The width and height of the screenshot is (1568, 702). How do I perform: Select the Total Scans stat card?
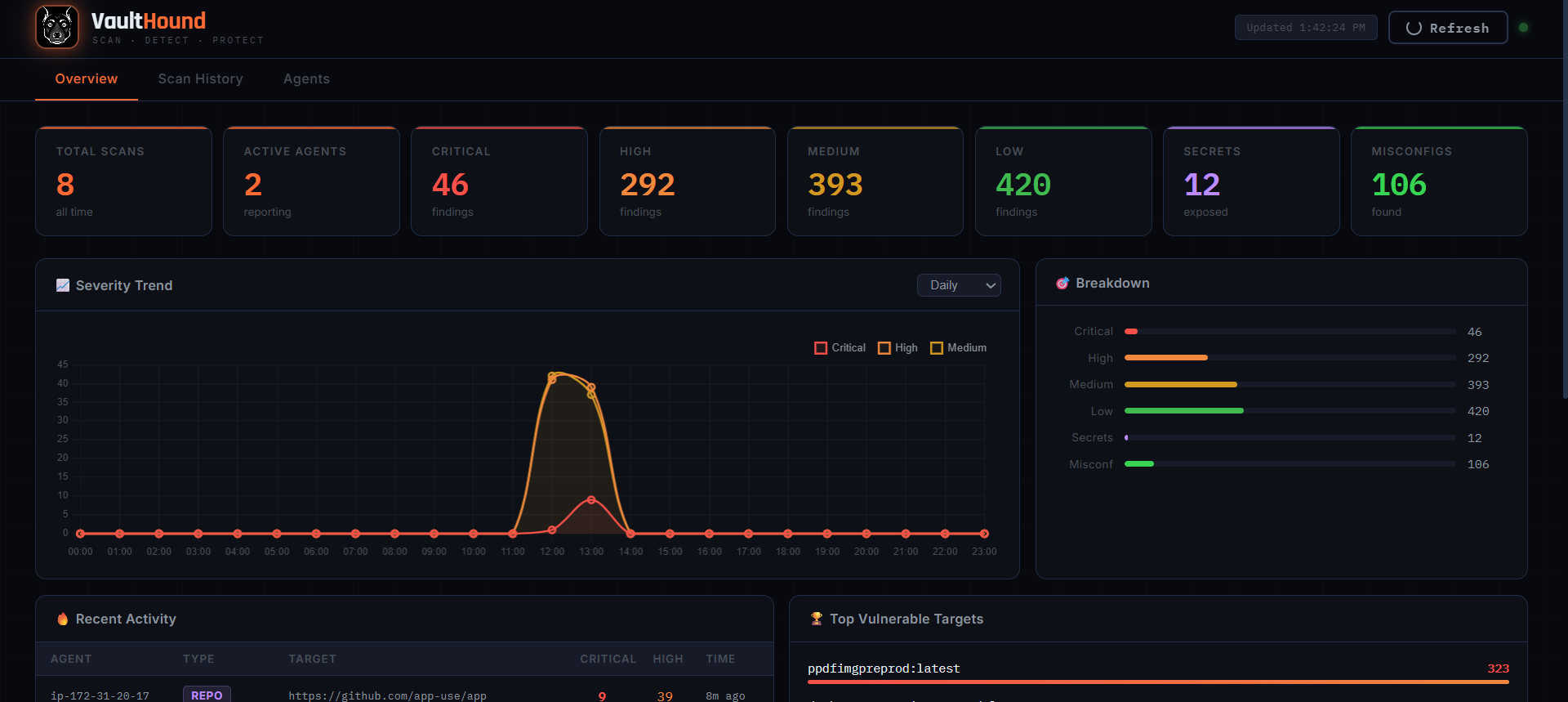pos(123,181)
